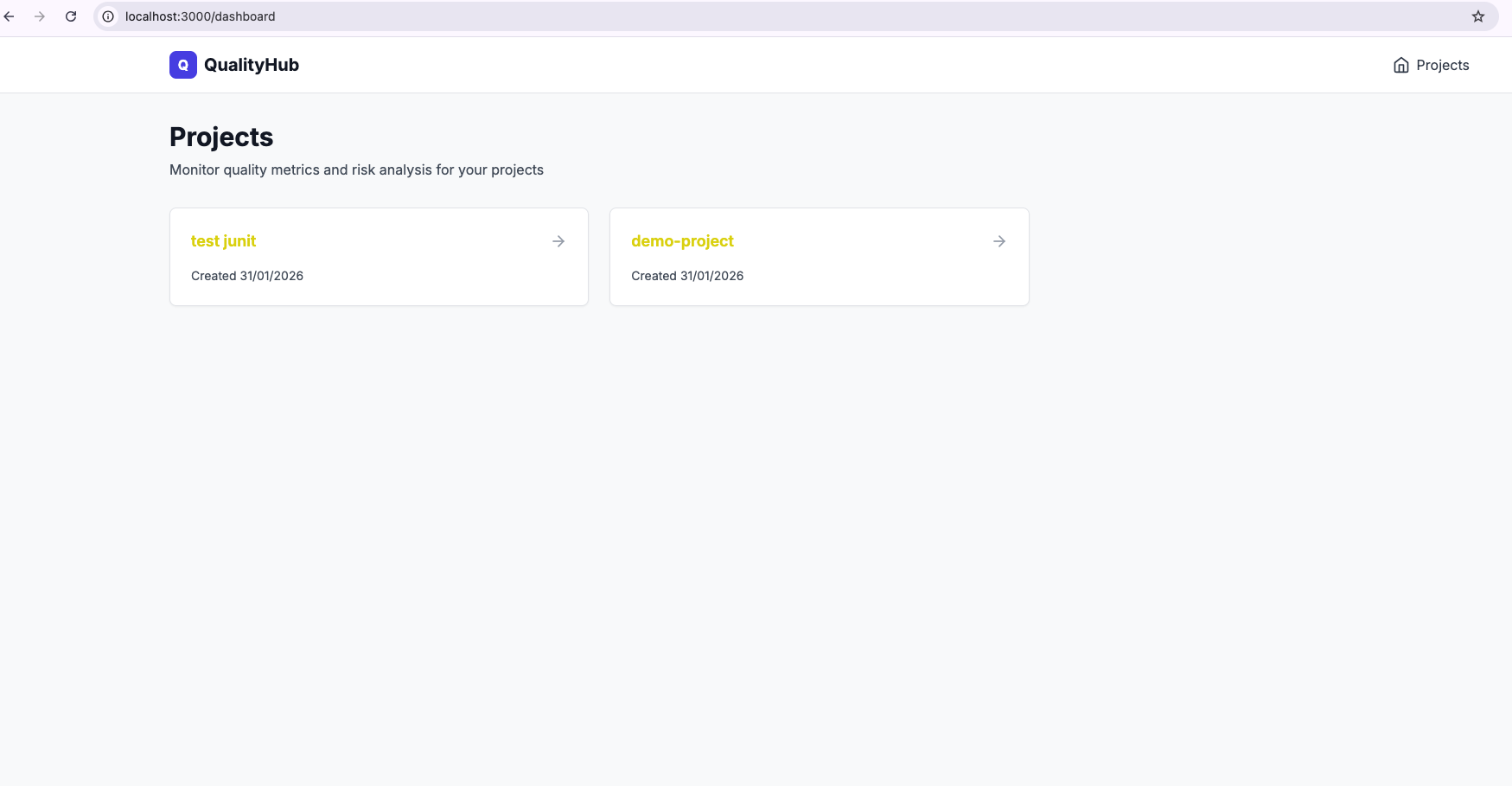This screenshot has width=1512, height=786.
Task: Click the browser forward arrow icon
Action: point(40,16)
